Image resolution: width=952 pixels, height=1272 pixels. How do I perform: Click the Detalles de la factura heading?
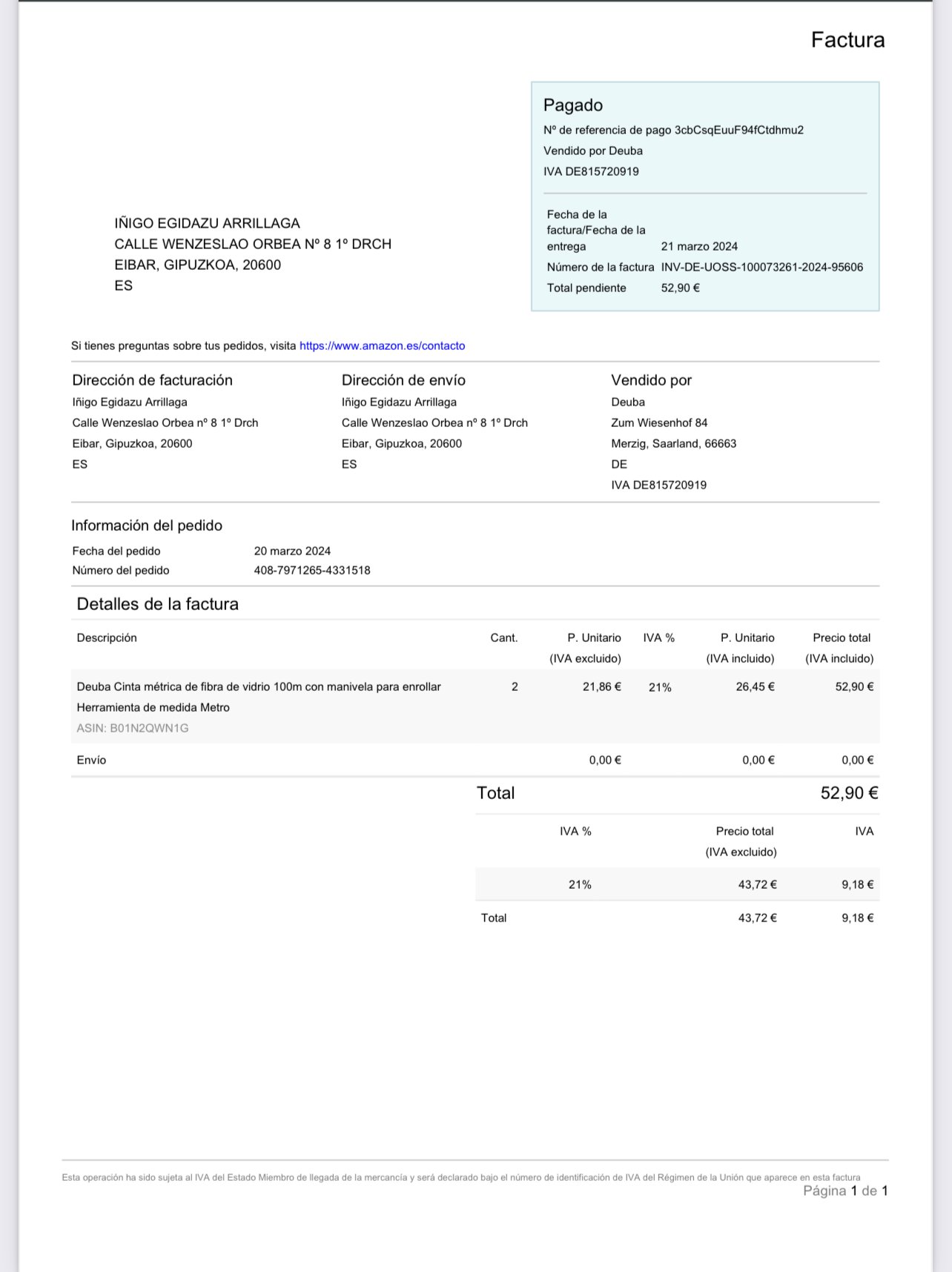pos(157,604)
